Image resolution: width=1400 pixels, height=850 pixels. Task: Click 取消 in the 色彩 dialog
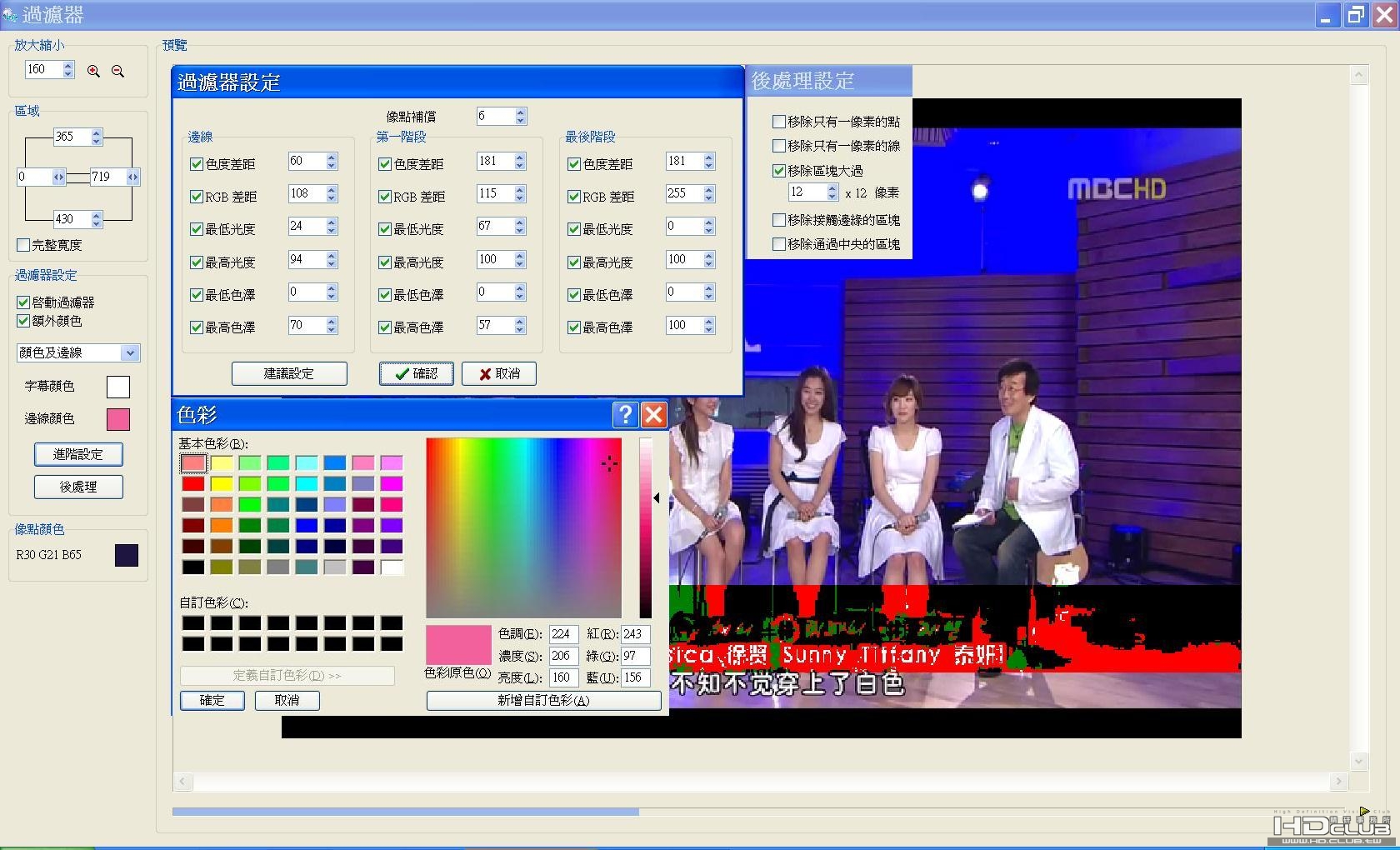(287, 700)
